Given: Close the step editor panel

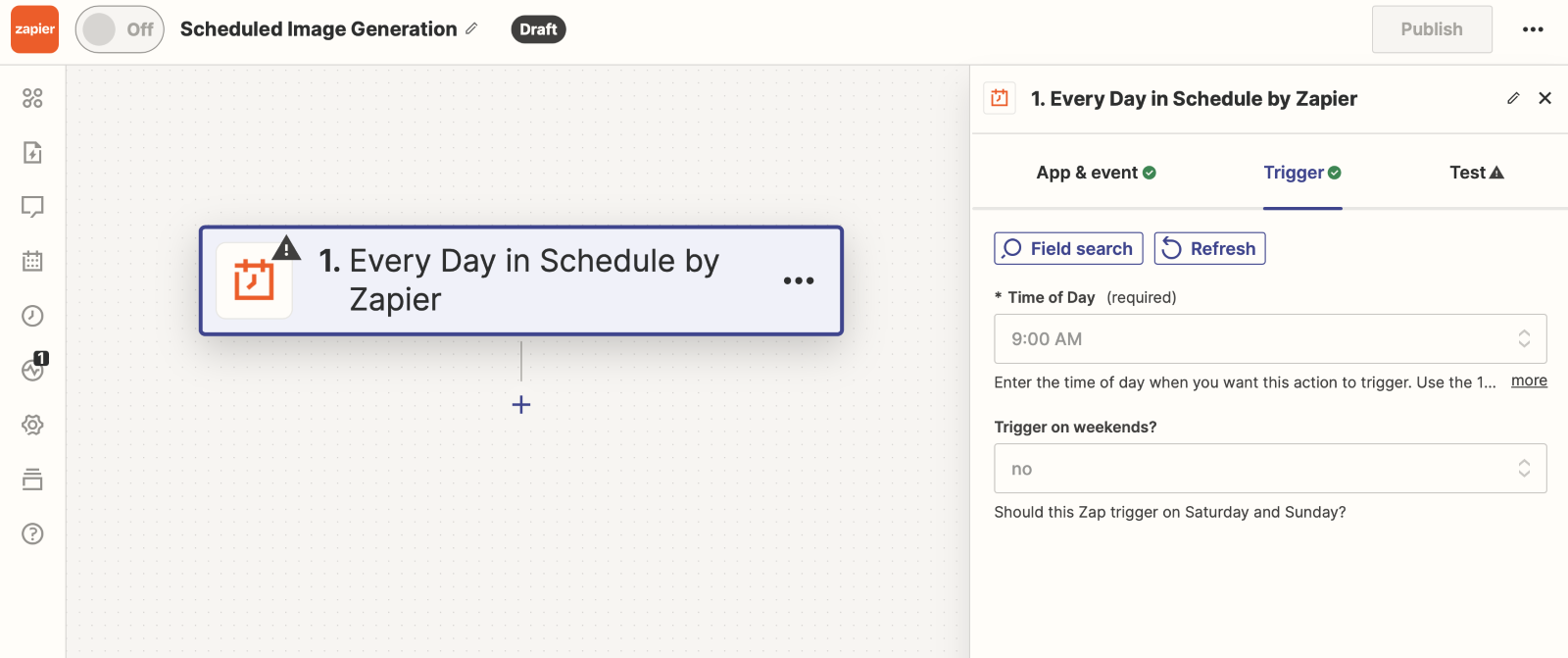Looking at the screenshot, I should click(x=1545, y=98).
